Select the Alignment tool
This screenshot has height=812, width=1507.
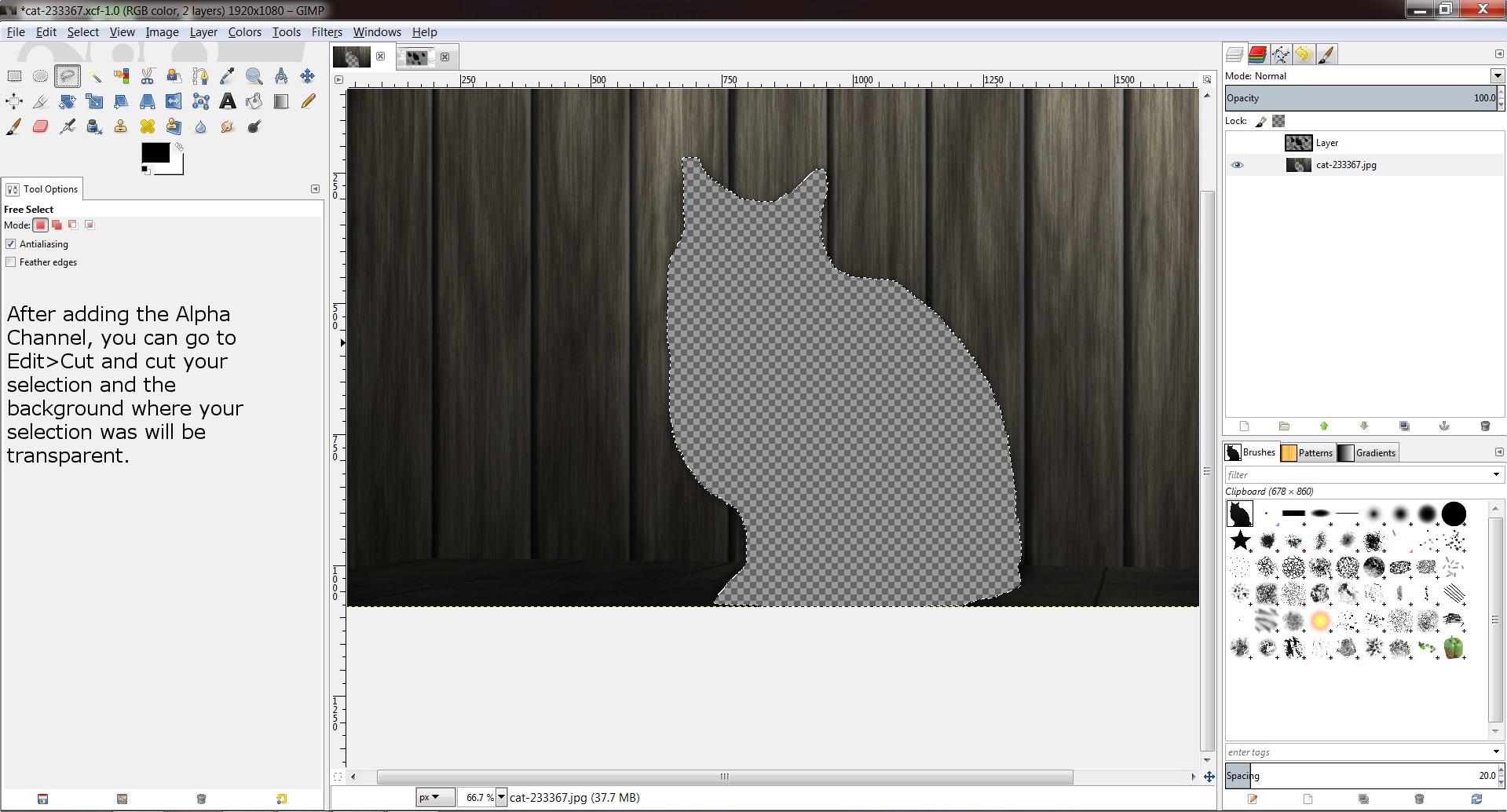click(14, 101)
